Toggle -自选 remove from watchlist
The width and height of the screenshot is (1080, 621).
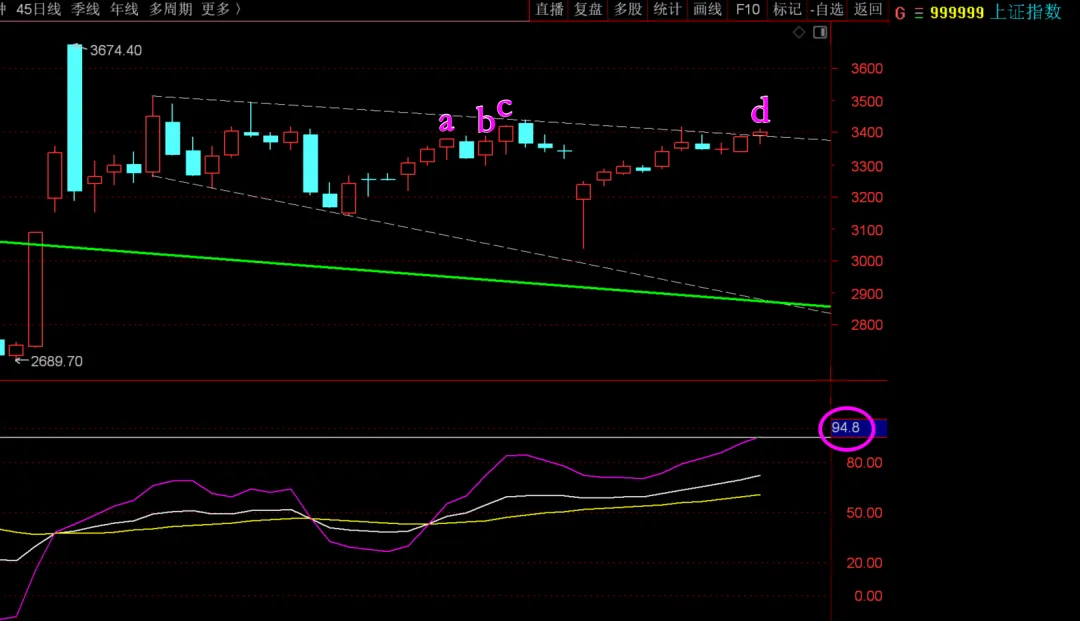click(827, 10)
